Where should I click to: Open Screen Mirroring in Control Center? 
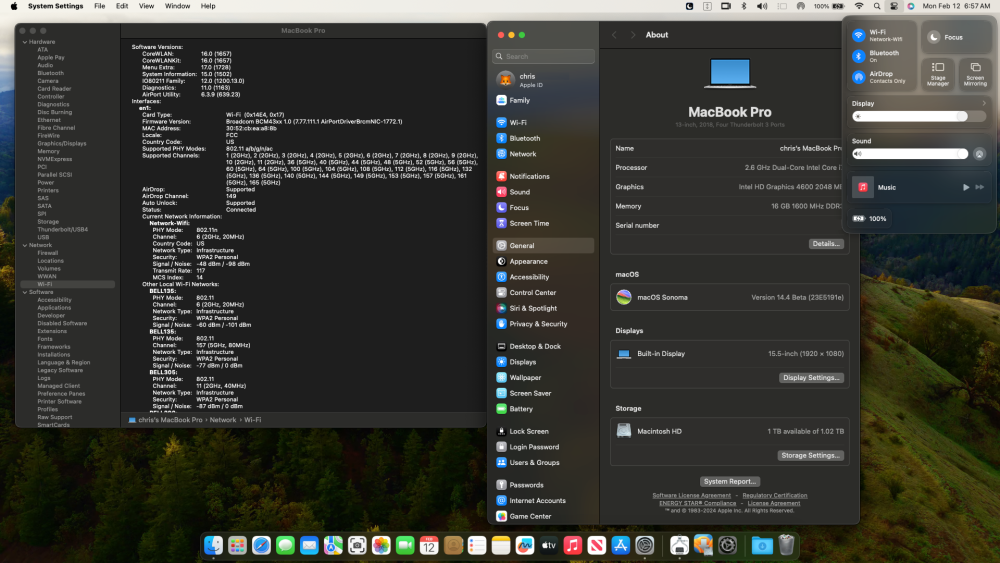pyautogui.click(x=974, y=74)
